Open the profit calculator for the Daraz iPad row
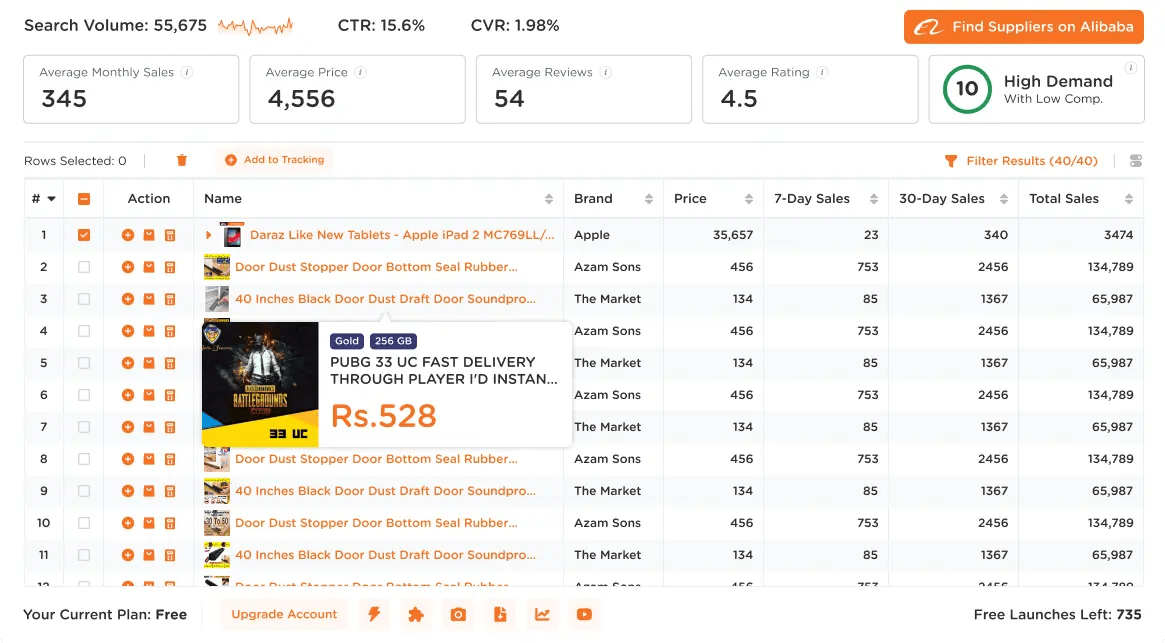 pos(168,234)
